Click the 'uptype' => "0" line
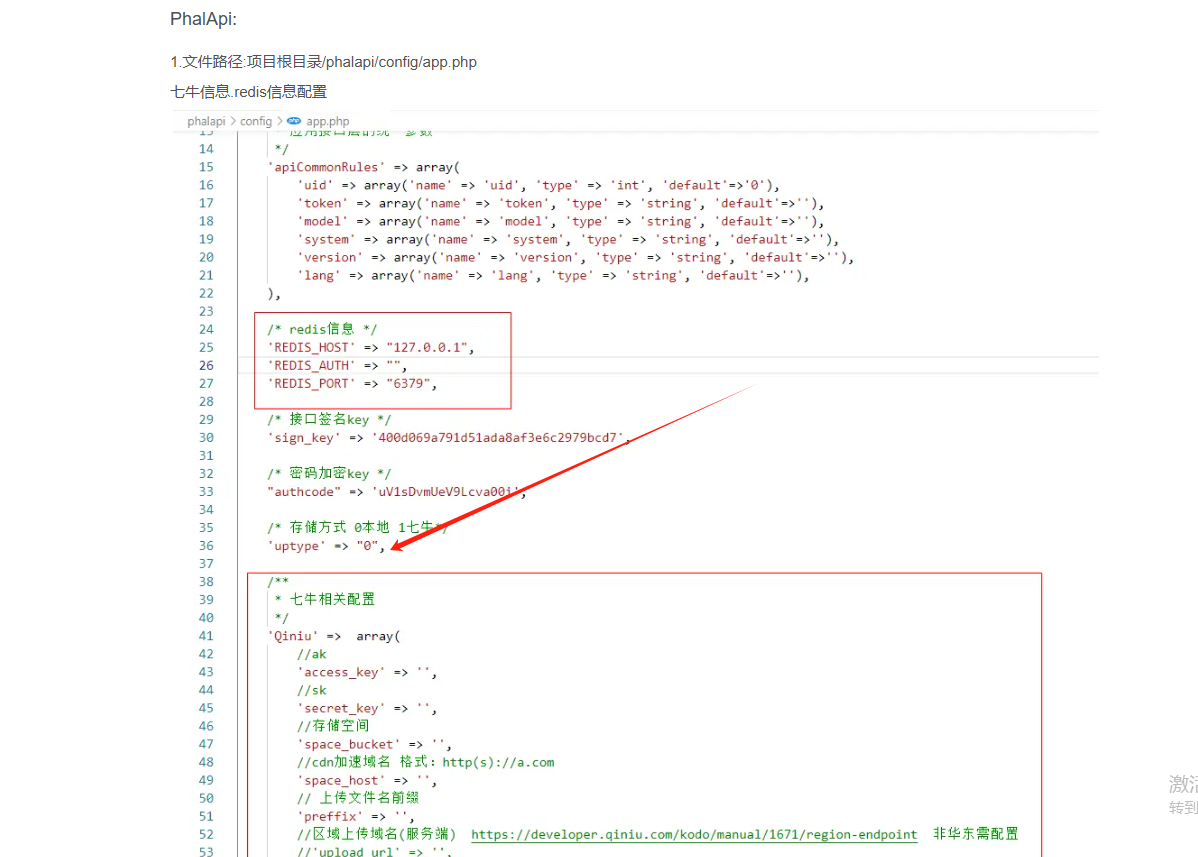Screen dimensions: 1198x857 (326, 545)
